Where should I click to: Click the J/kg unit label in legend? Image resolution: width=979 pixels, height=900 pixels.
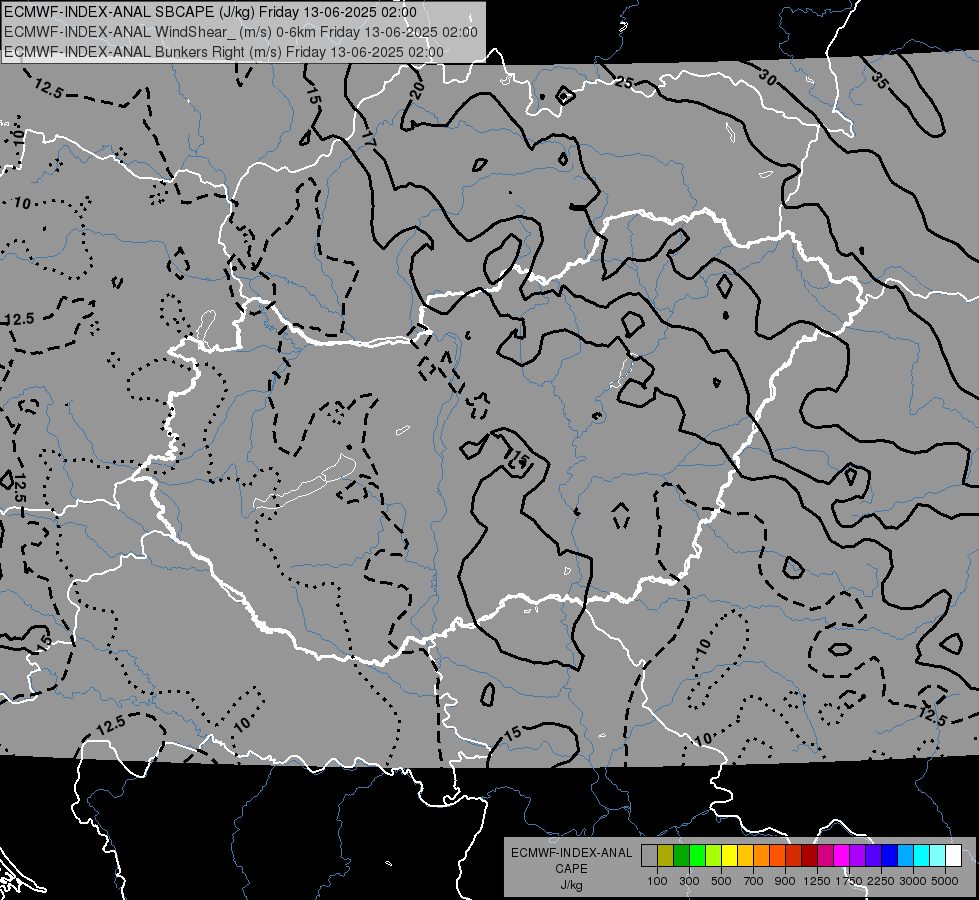(571, 885)
